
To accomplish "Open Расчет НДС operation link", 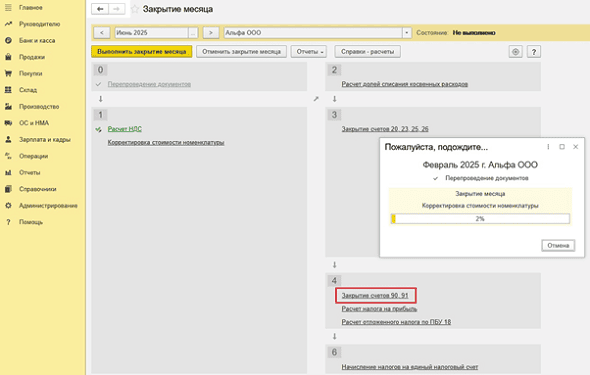I will (x=125, y=129).
